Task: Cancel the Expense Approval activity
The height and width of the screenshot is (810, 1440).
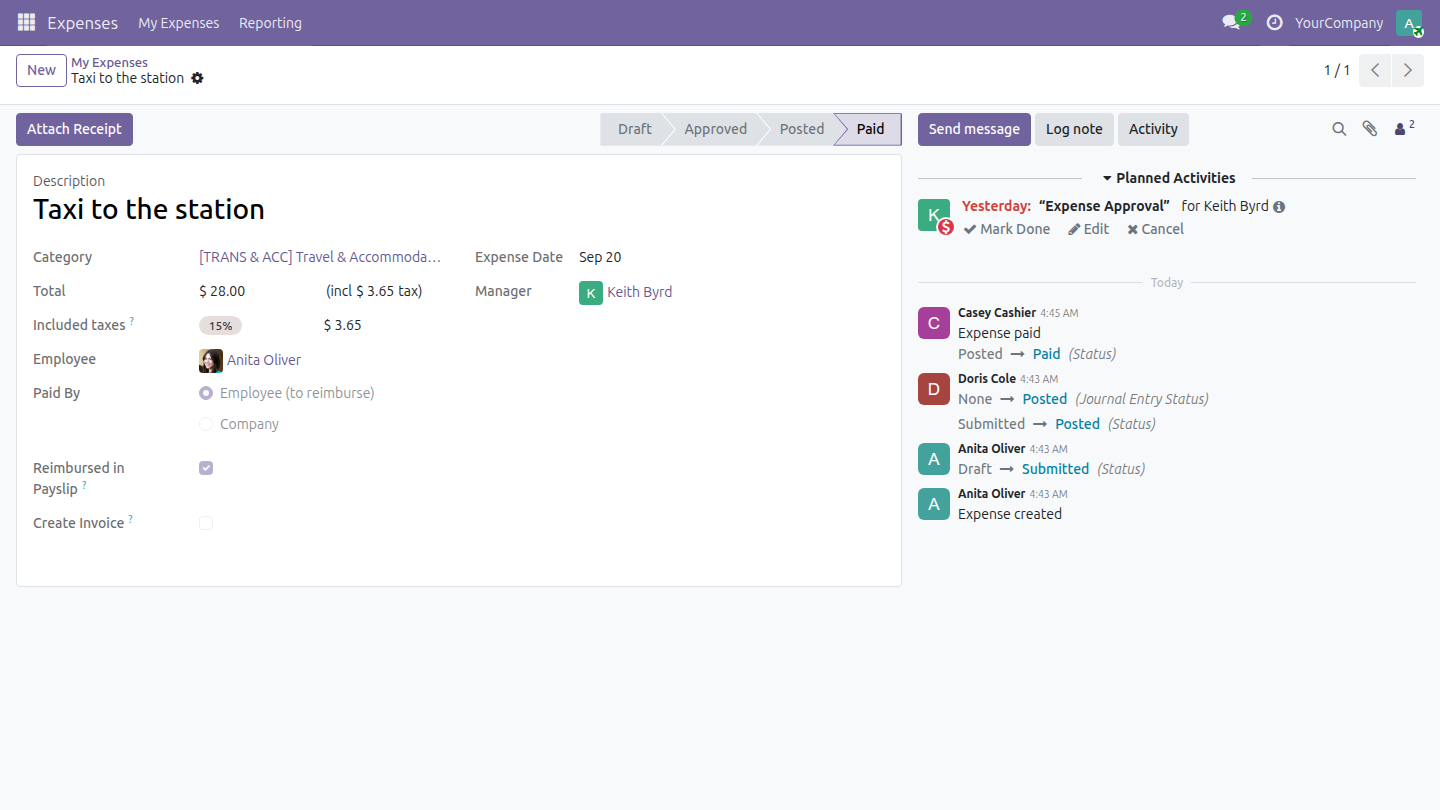Action: coord(1155,229)
